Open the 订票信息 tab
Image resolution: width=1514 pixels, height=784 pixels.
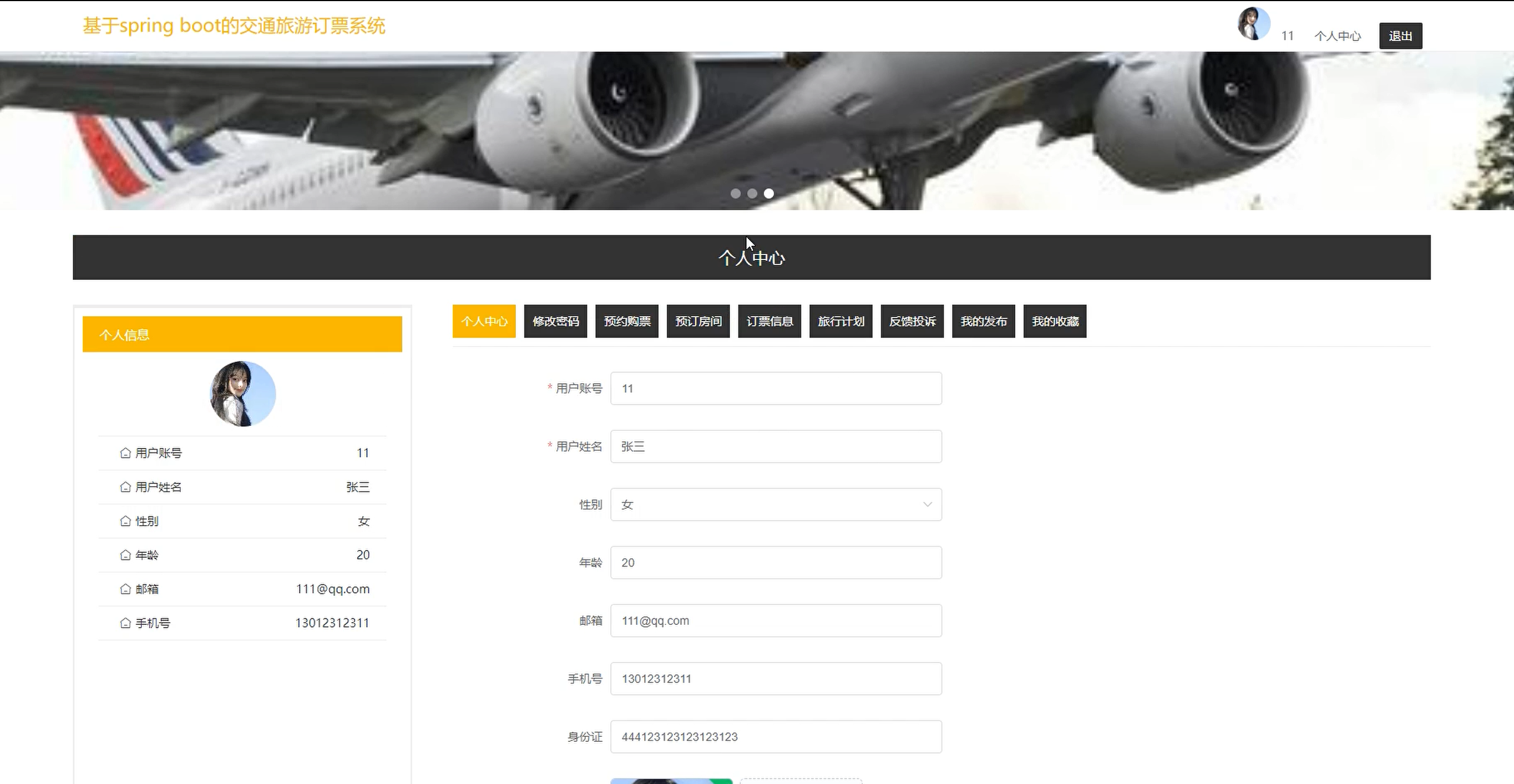769,321
